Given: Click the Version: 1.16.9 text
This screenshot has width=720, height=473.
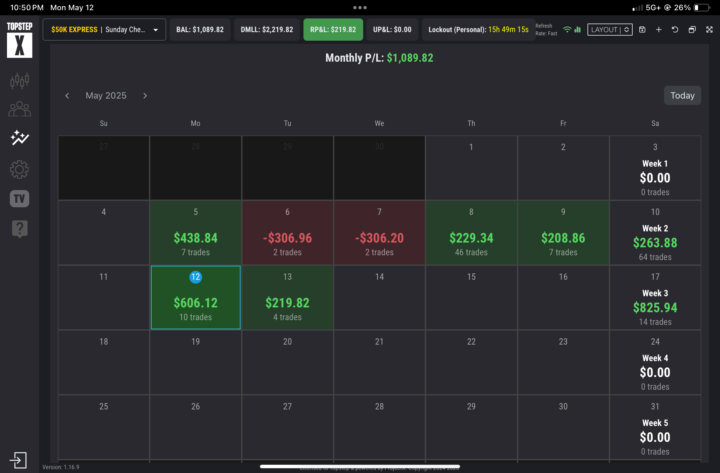Looking at the screenshot, I should tap(61, 467).
